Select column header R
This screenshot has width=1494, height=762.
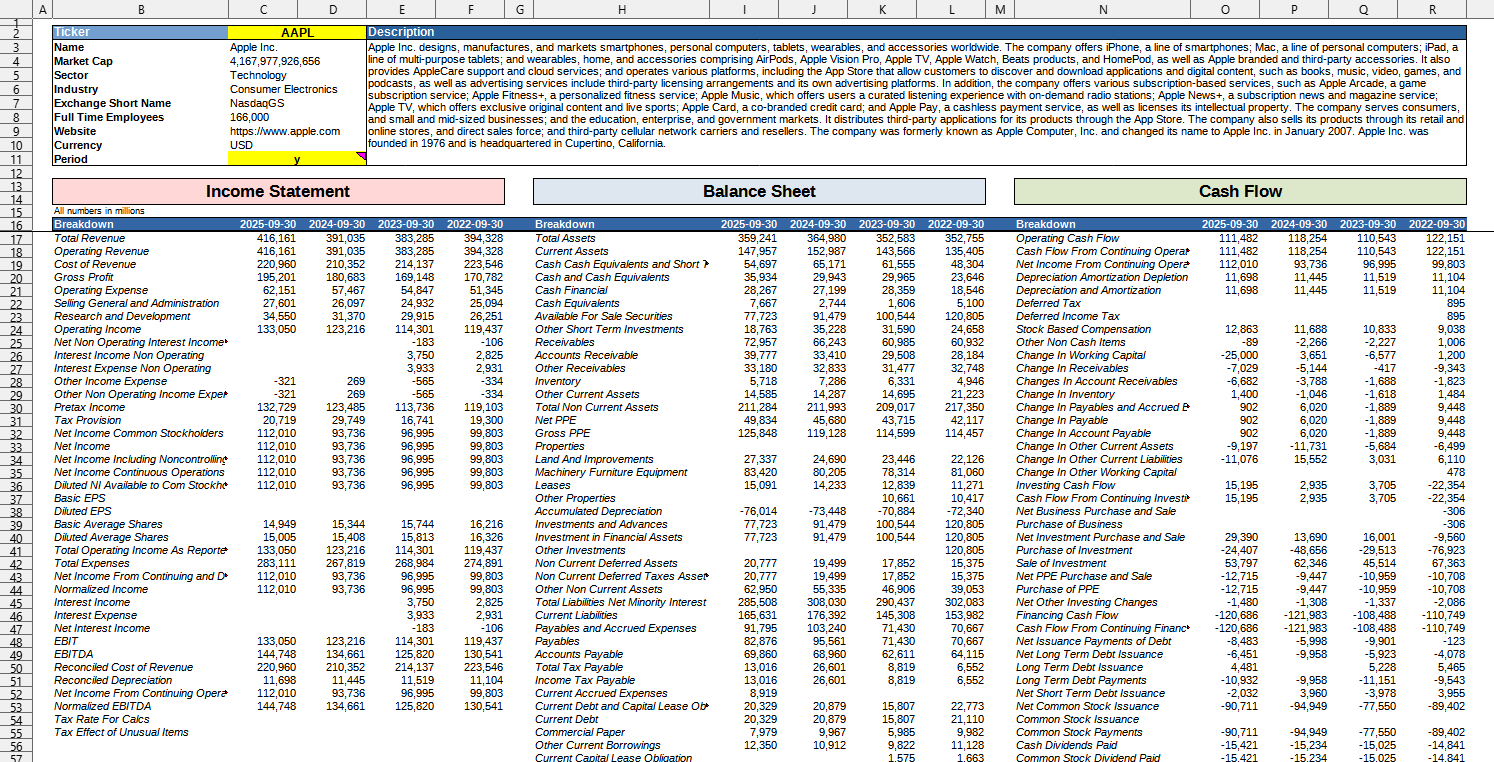[1433, 9]
